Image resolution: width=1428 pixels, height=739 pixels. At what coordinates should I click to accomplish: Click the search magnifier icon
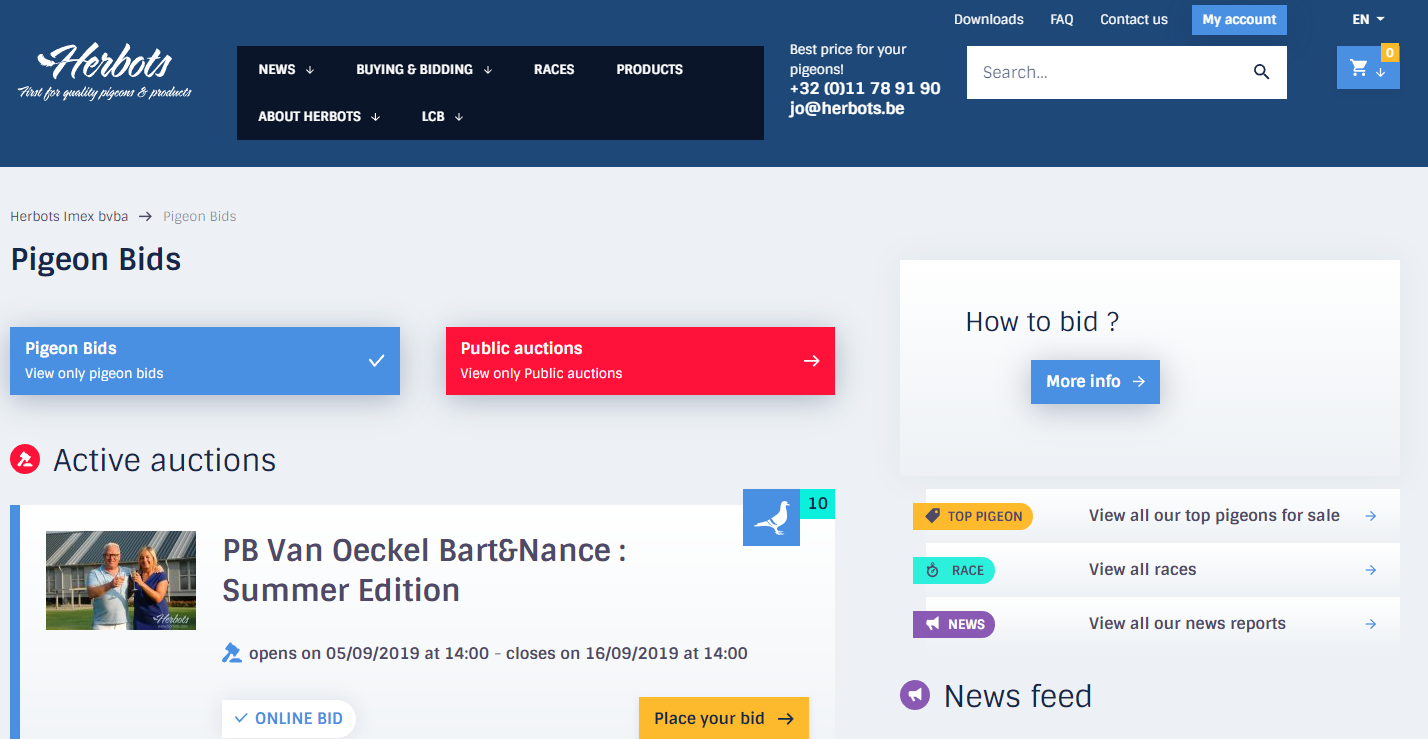[1261, 72]
